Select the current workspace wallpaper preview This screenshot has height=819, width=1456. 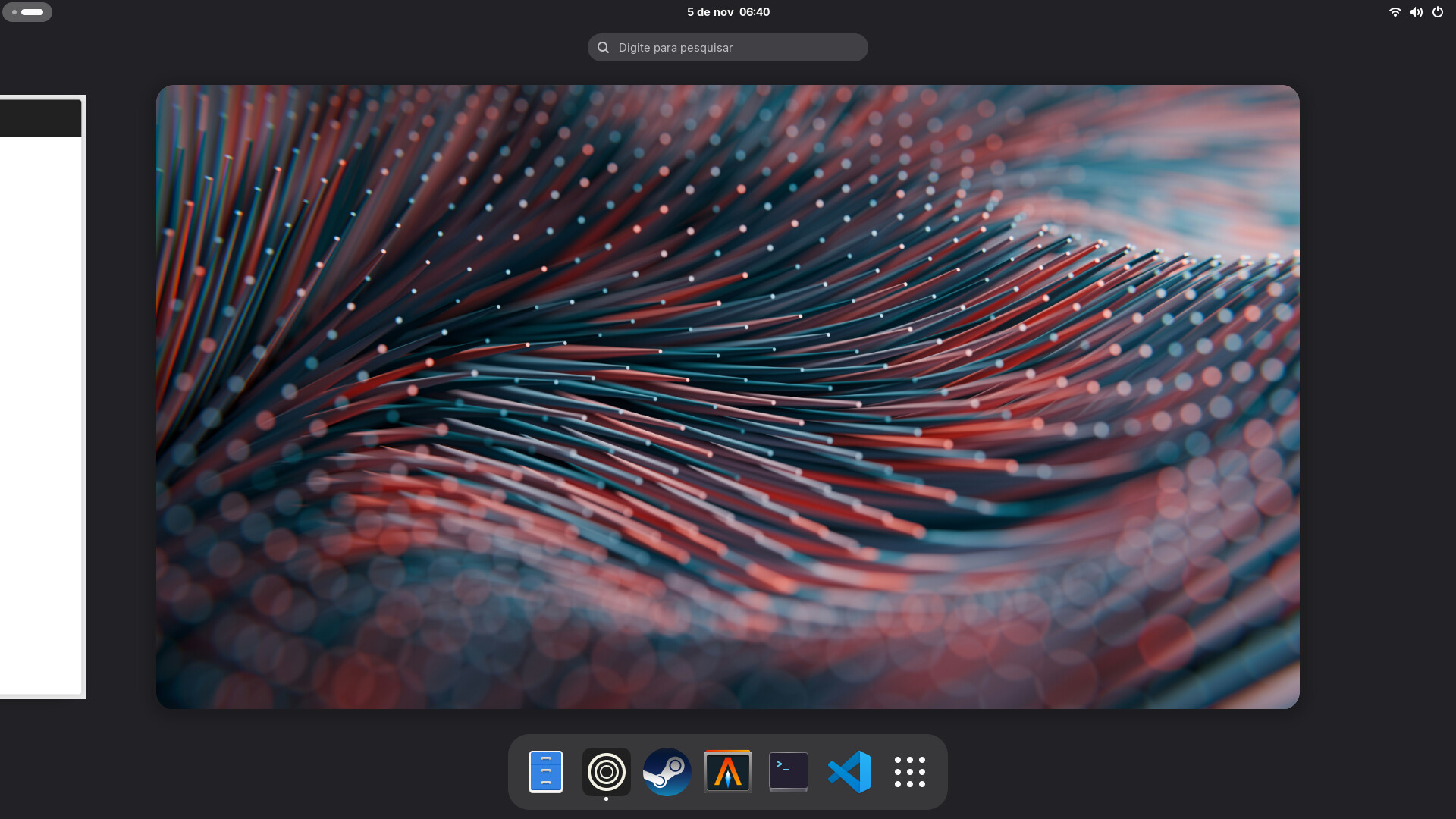click(x=727, y=397)
